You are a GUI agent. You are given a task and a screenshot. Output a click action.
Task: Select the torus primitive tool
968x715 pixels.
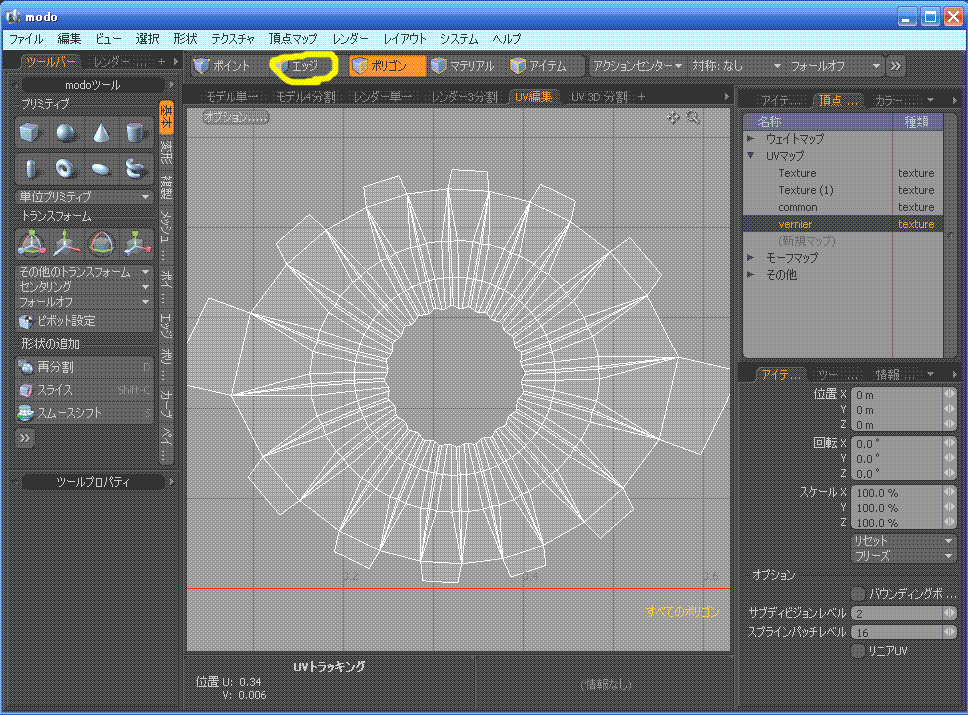(65, 168)
